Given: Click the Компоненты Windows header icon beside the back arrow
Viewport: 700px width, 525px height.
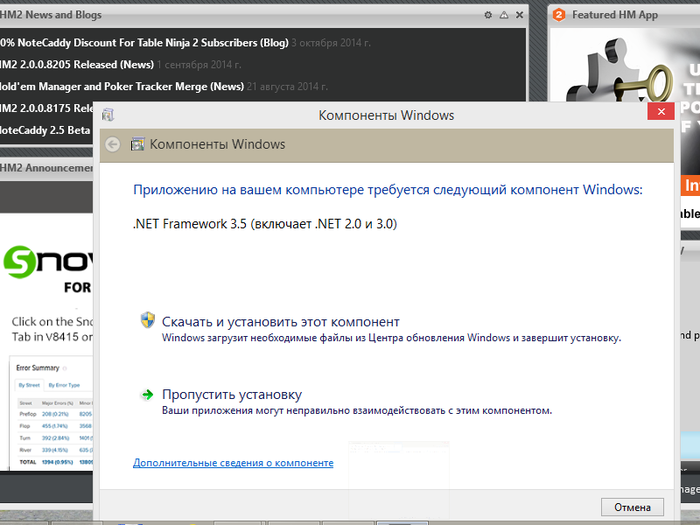Looking at the screenshot, I should (x=138, y=144).
